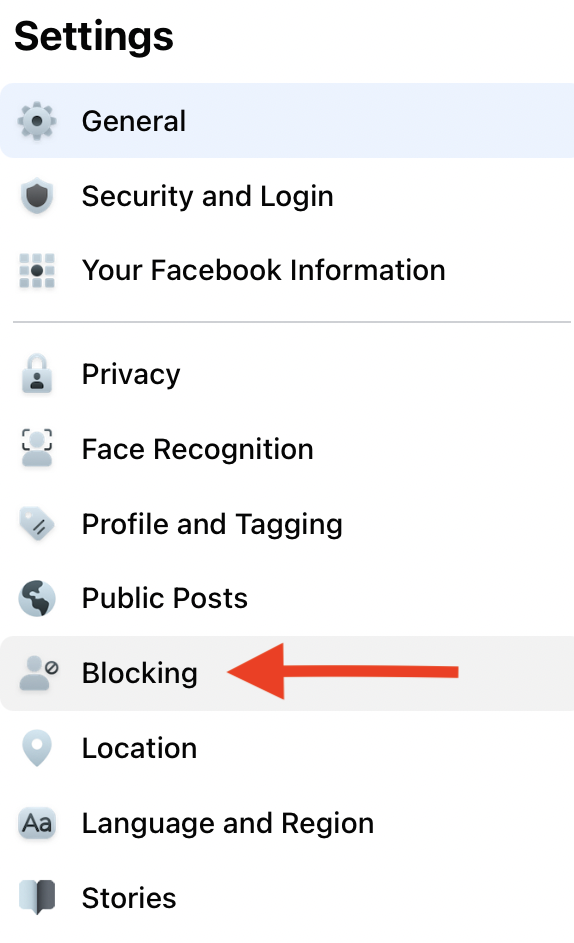Click the Profile and Tagging tag icon
Screen dimensions: 574x943
point(37,523)
